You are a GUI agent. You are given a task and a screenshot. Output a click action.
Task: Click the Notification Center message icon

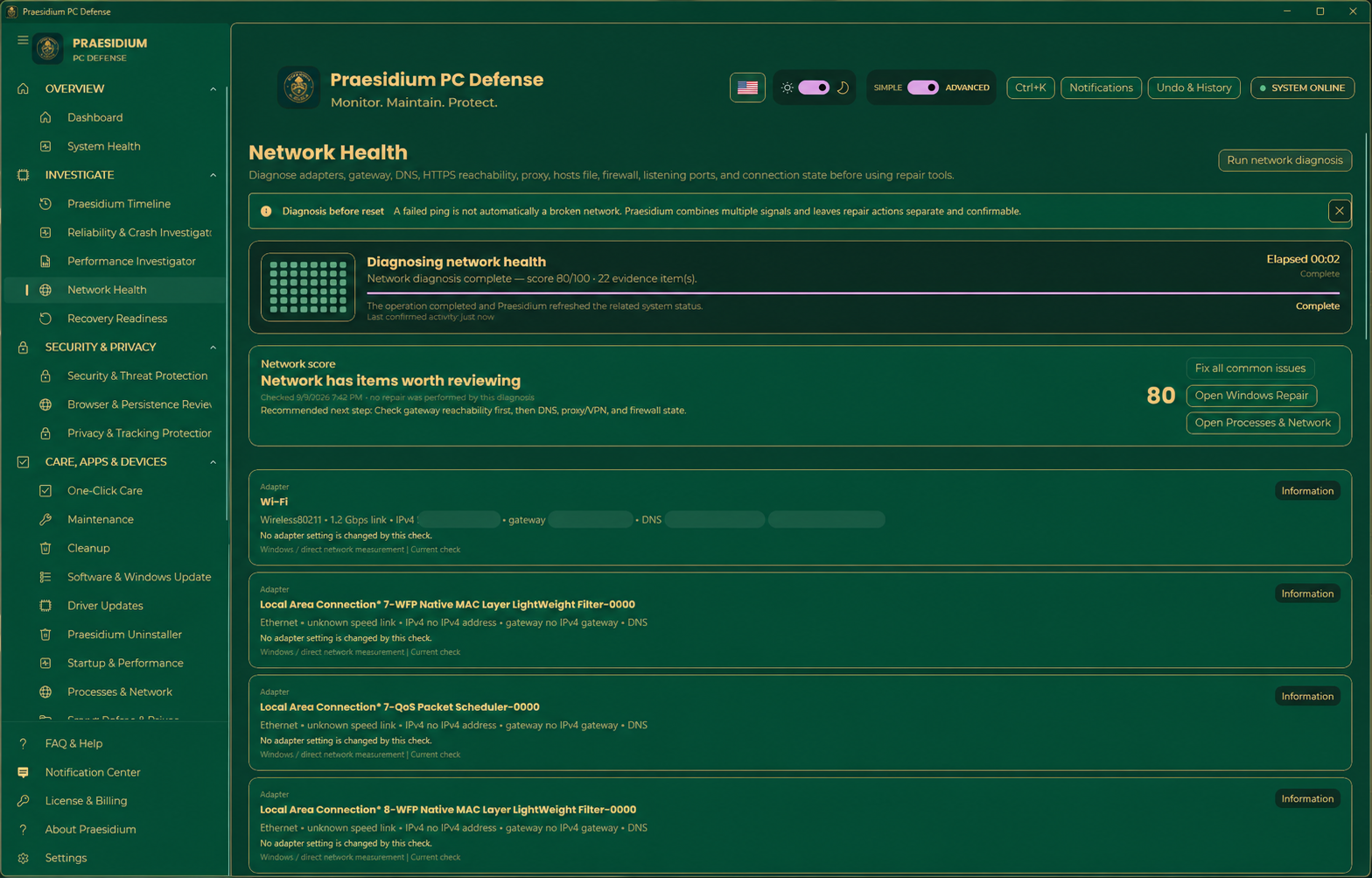(x=23, y=772)
